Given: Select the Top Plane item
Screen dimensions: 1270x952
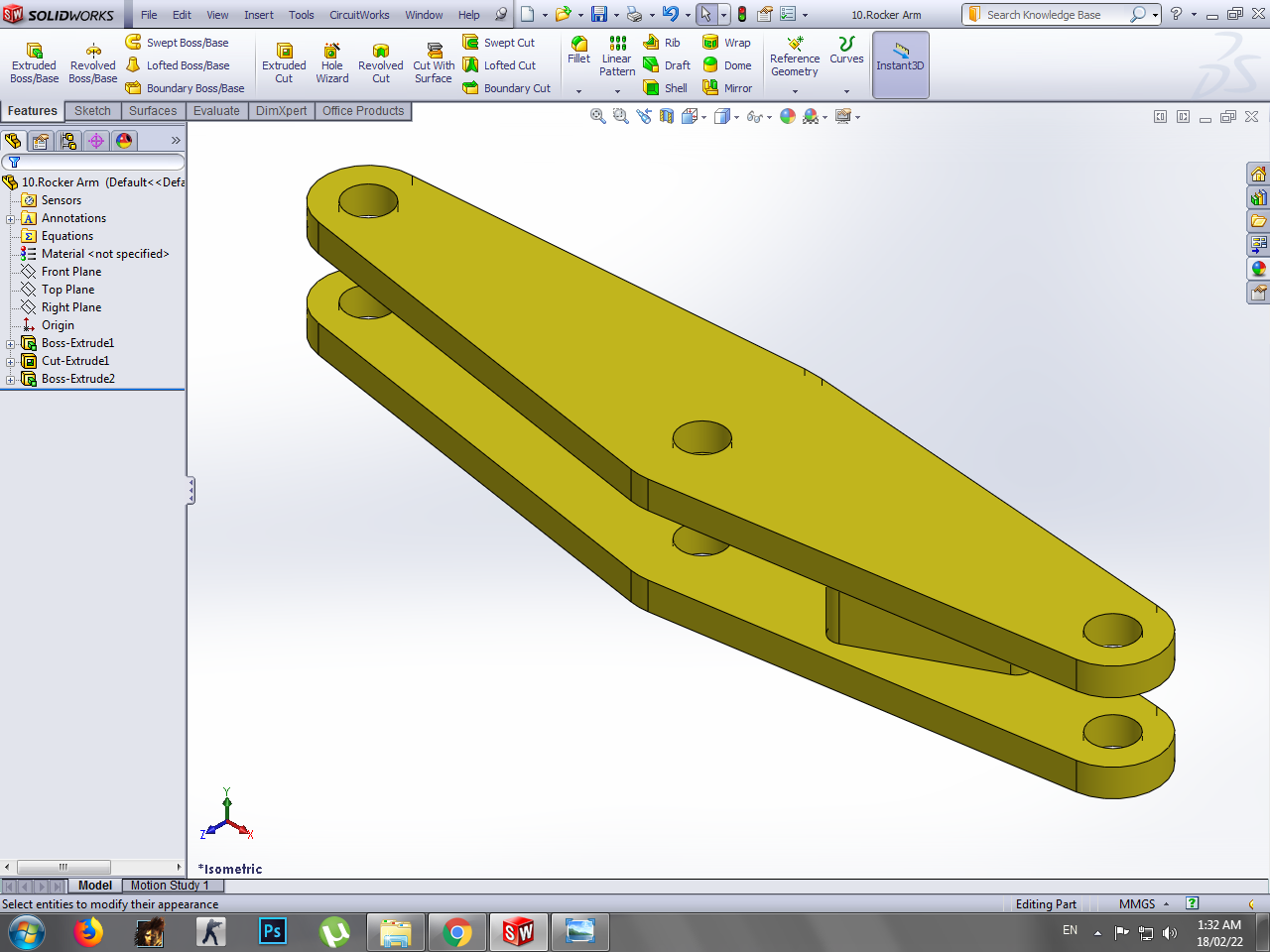Looking at the screenshot, I should [68, 290].
